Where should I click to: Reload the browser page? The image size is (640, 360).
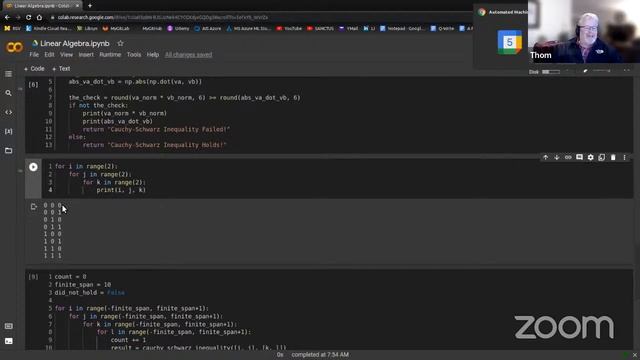coord(28,18)
